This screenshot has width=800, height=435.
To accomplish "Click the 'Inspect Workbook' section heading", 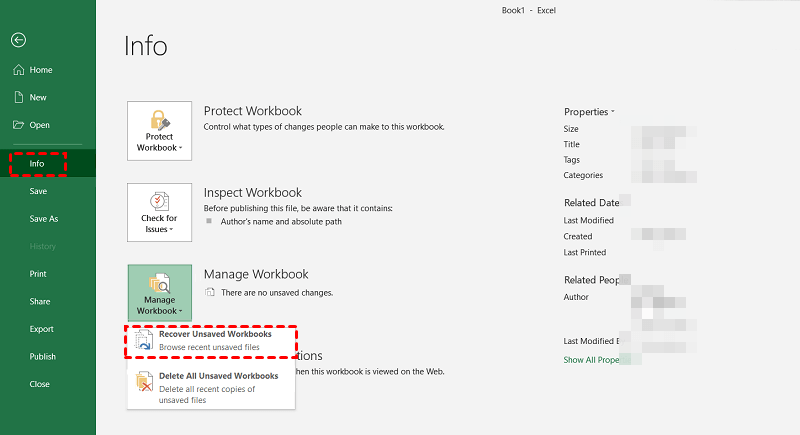I will pyautogui.click(x=253, y=192).
